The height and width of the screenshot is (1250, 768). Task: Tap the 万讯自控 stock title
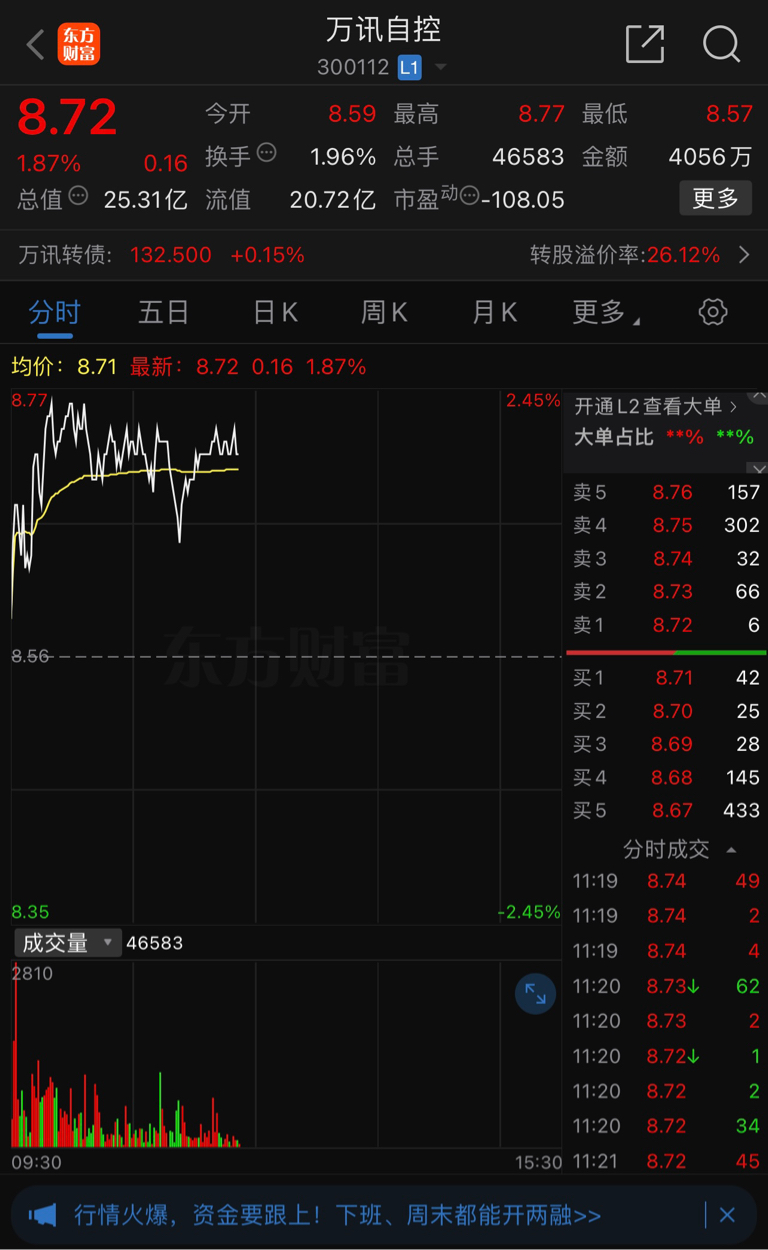click(x=383, y=30)
